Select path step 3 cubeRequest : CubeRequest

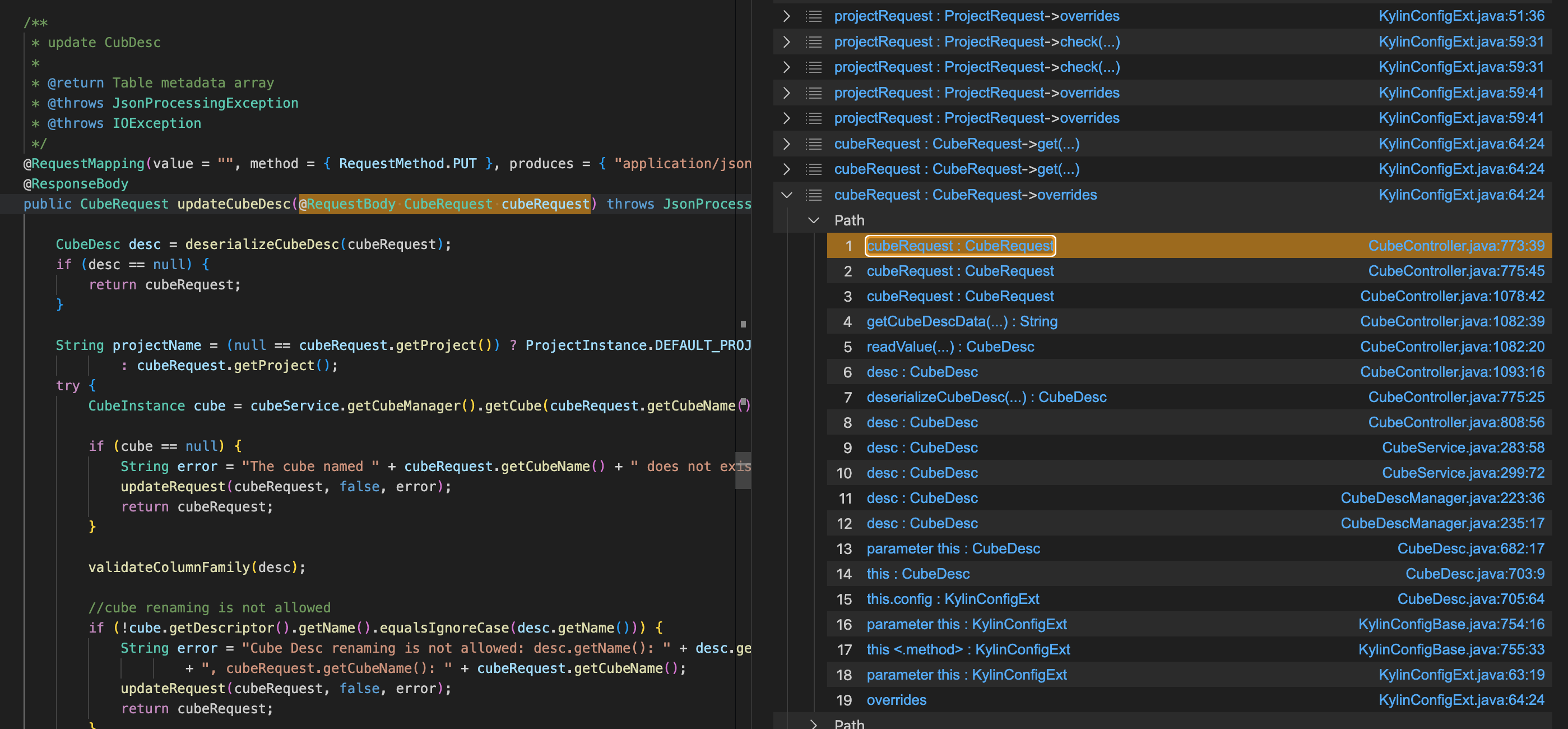[960, 296]
